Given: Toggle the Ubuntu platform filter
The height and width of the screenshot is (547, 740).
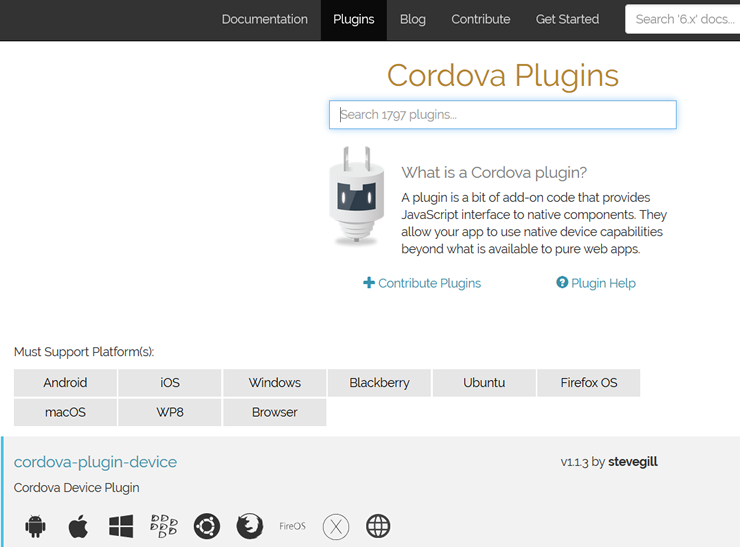Looking at the screenshot, I should point(484,383).
